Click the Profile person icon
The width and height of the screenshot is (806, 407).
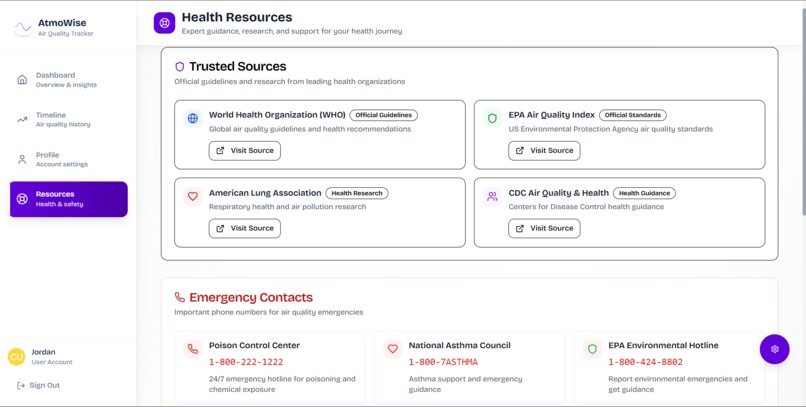(22, 159)
